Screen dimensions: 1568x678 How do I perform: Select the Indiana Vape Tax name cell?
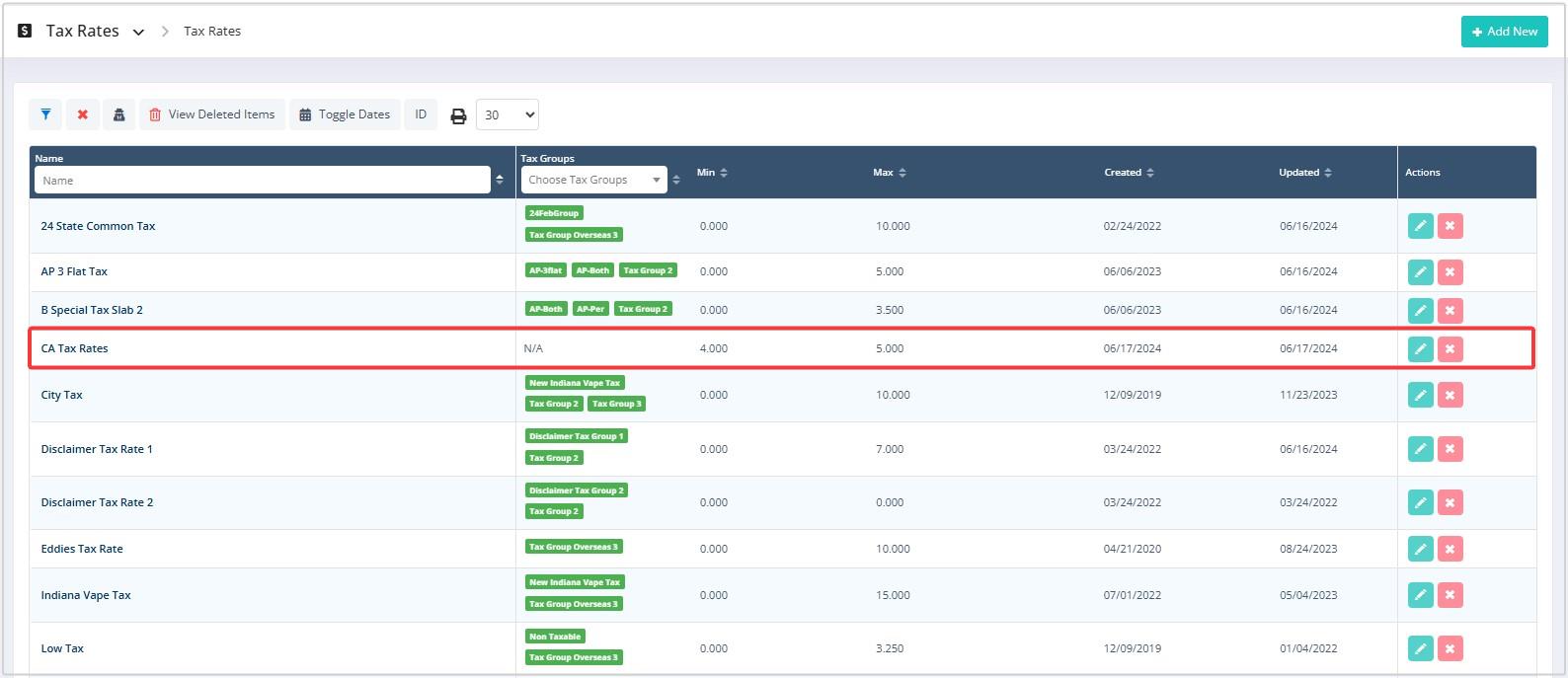coord(86,595)
